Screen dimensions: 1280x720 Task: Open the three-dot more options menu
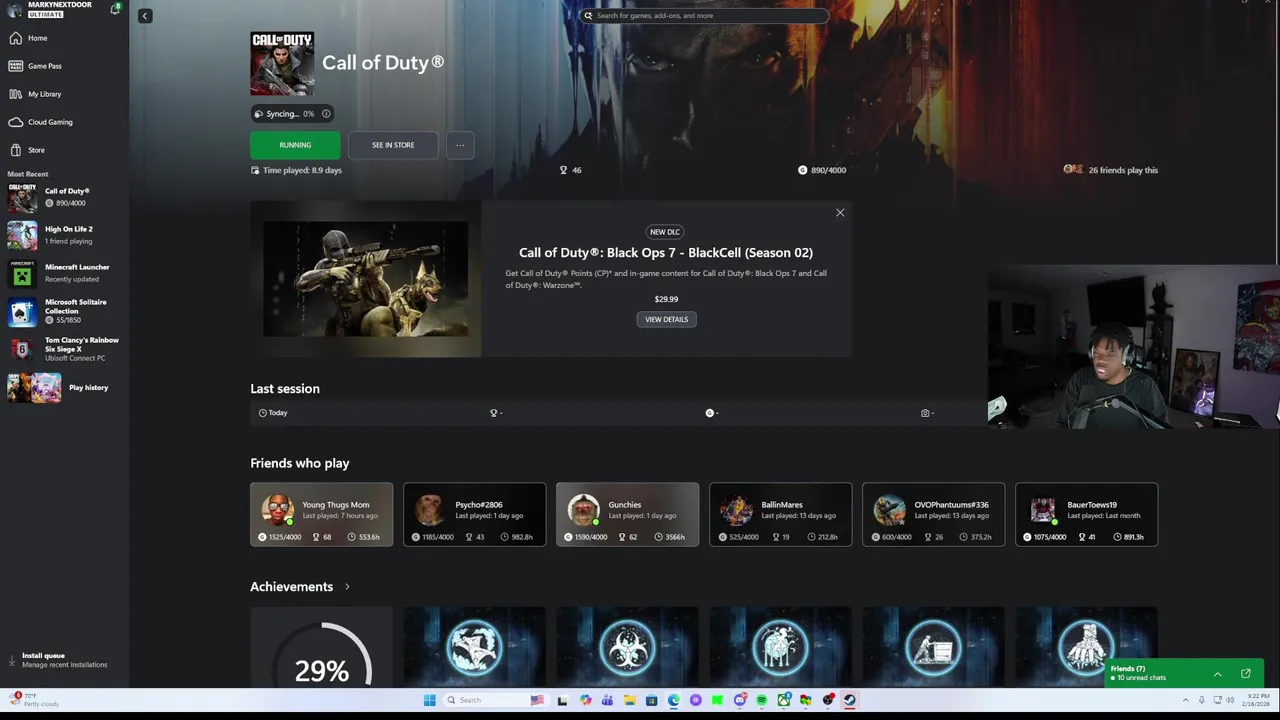click(460, 145)
